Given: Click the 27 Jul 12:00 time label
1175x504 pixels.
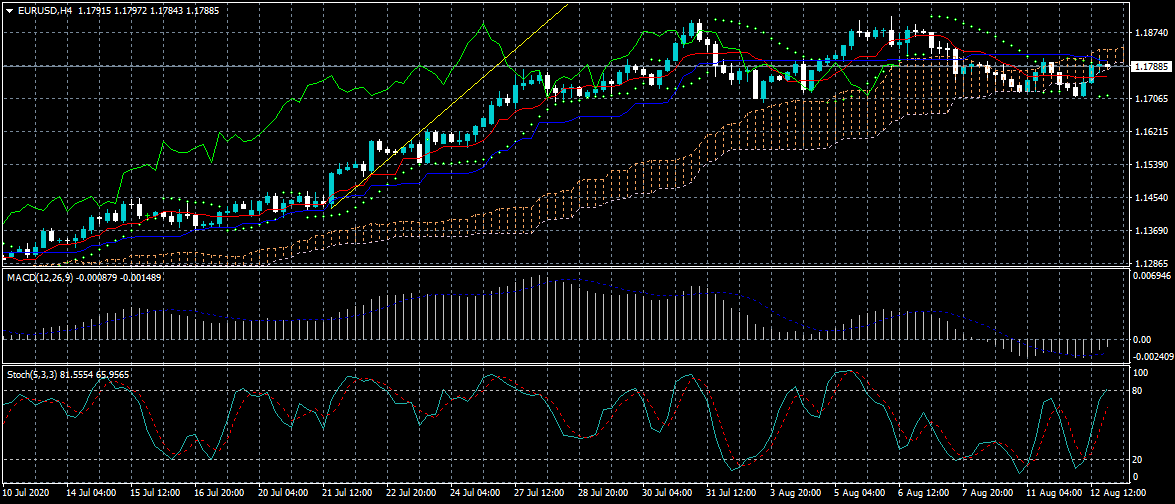Looking at the screenshot, I should 537,494.
